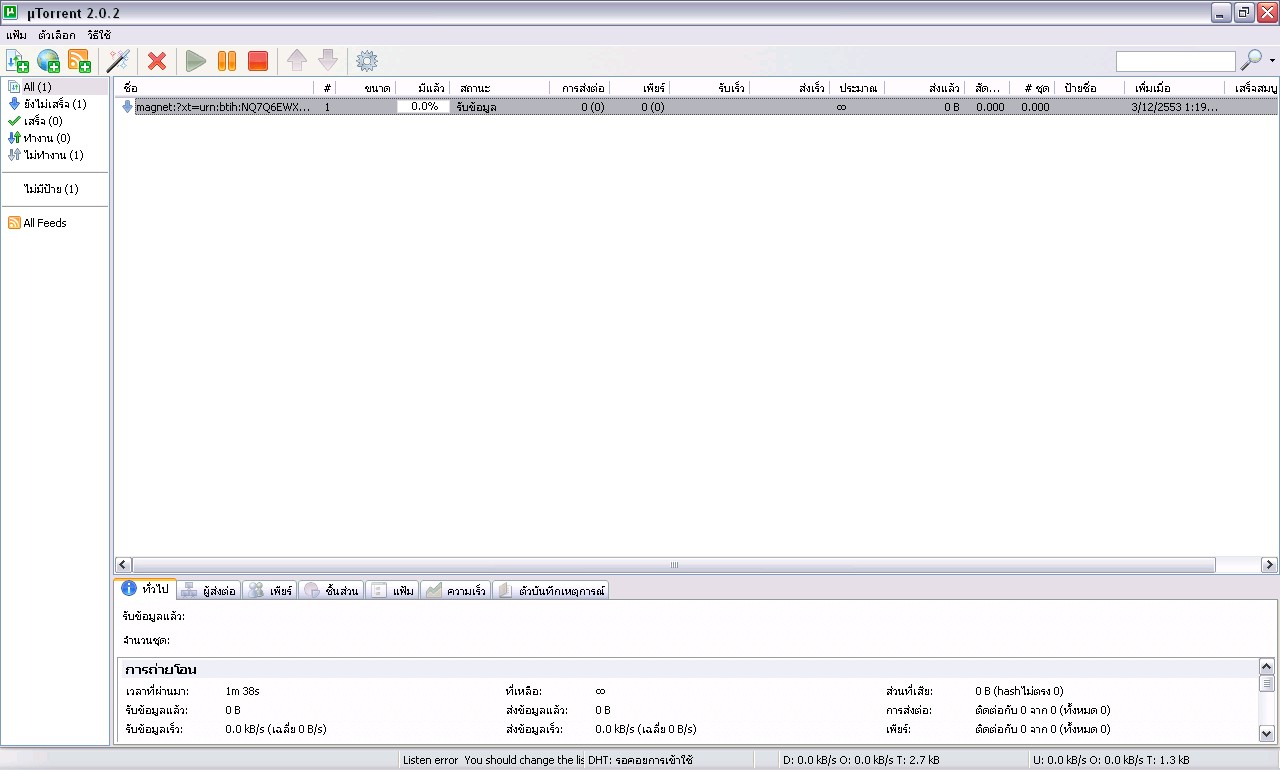Click the magnifying glass search icon

[x=1251, y=61]
